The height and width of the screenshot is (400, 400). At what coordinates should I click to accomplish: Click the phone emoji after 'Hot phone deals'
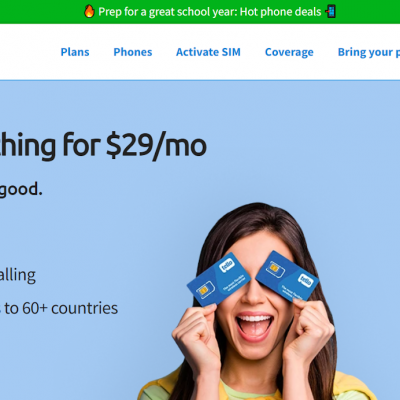coord(330,12)
